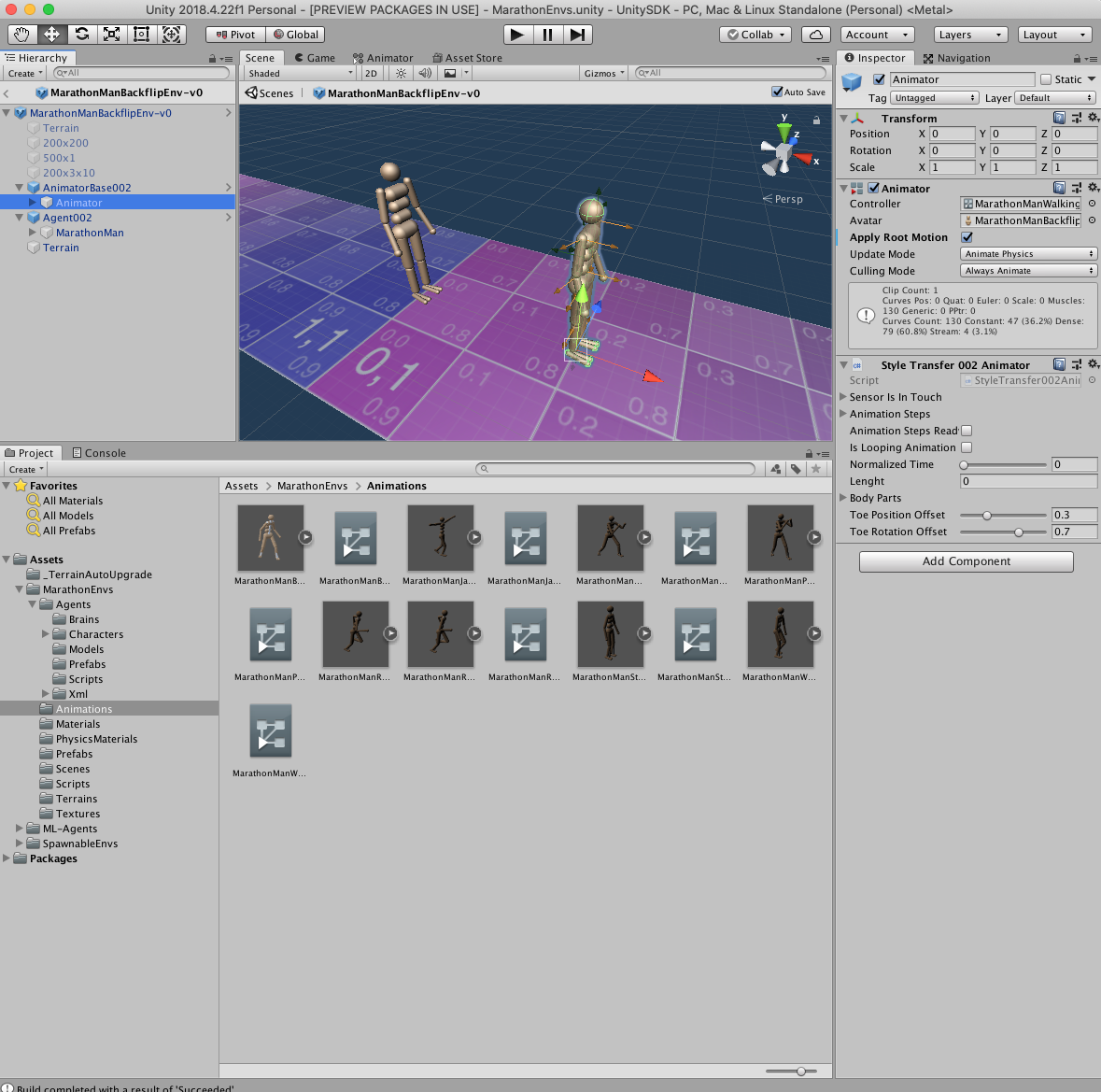Select the Rect Transform tool
The image size is (1101, 1092).
[x=142, y=35]
